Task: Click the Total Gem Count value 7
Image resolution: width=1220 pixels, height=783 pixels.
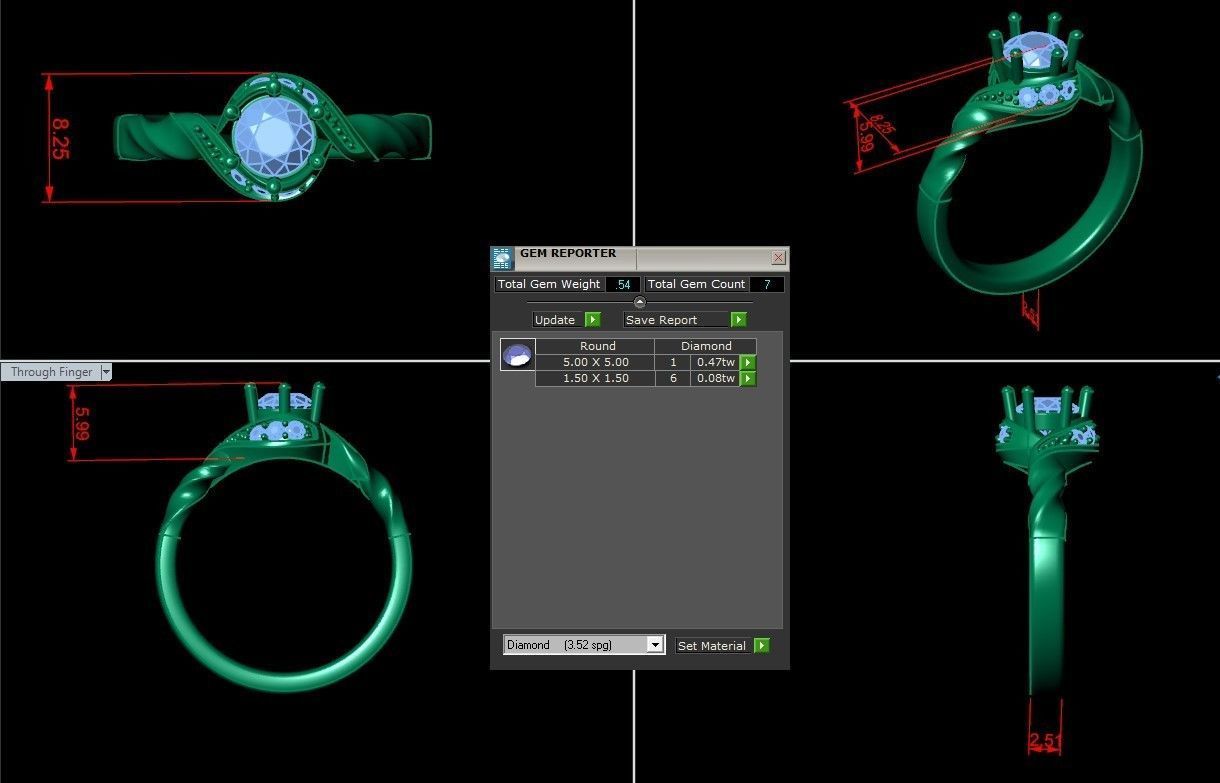Action: 767,285
